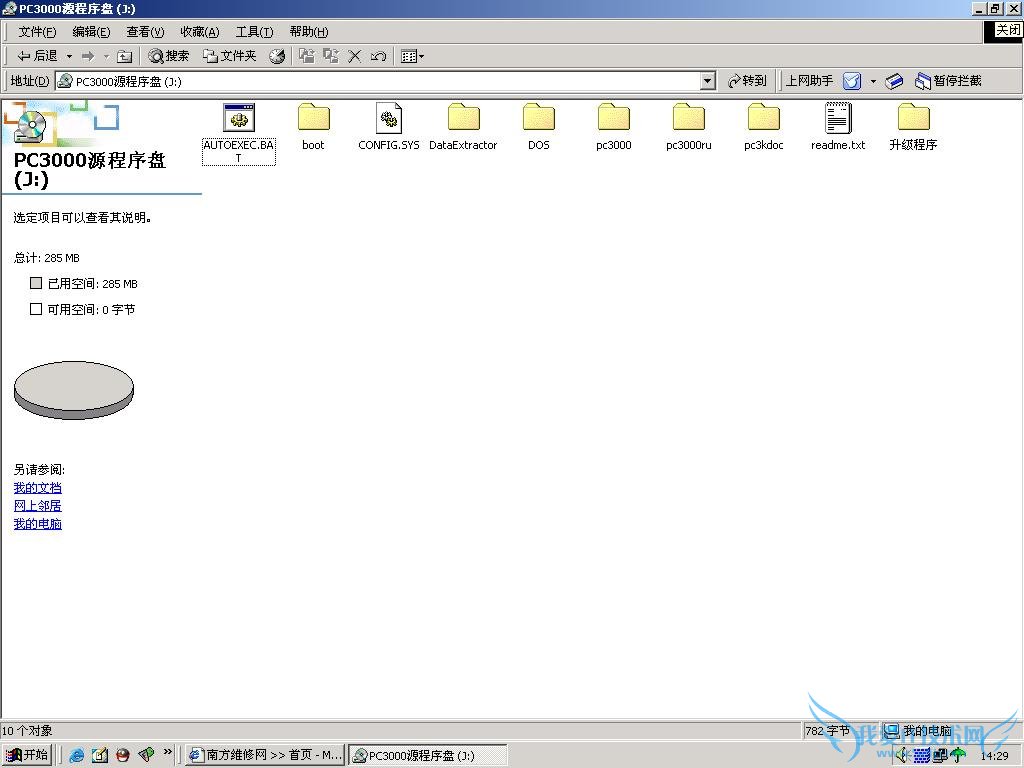Click the Undo toolbar icon
This screenshot has height=768, width=1024.
tap(378, 56)
